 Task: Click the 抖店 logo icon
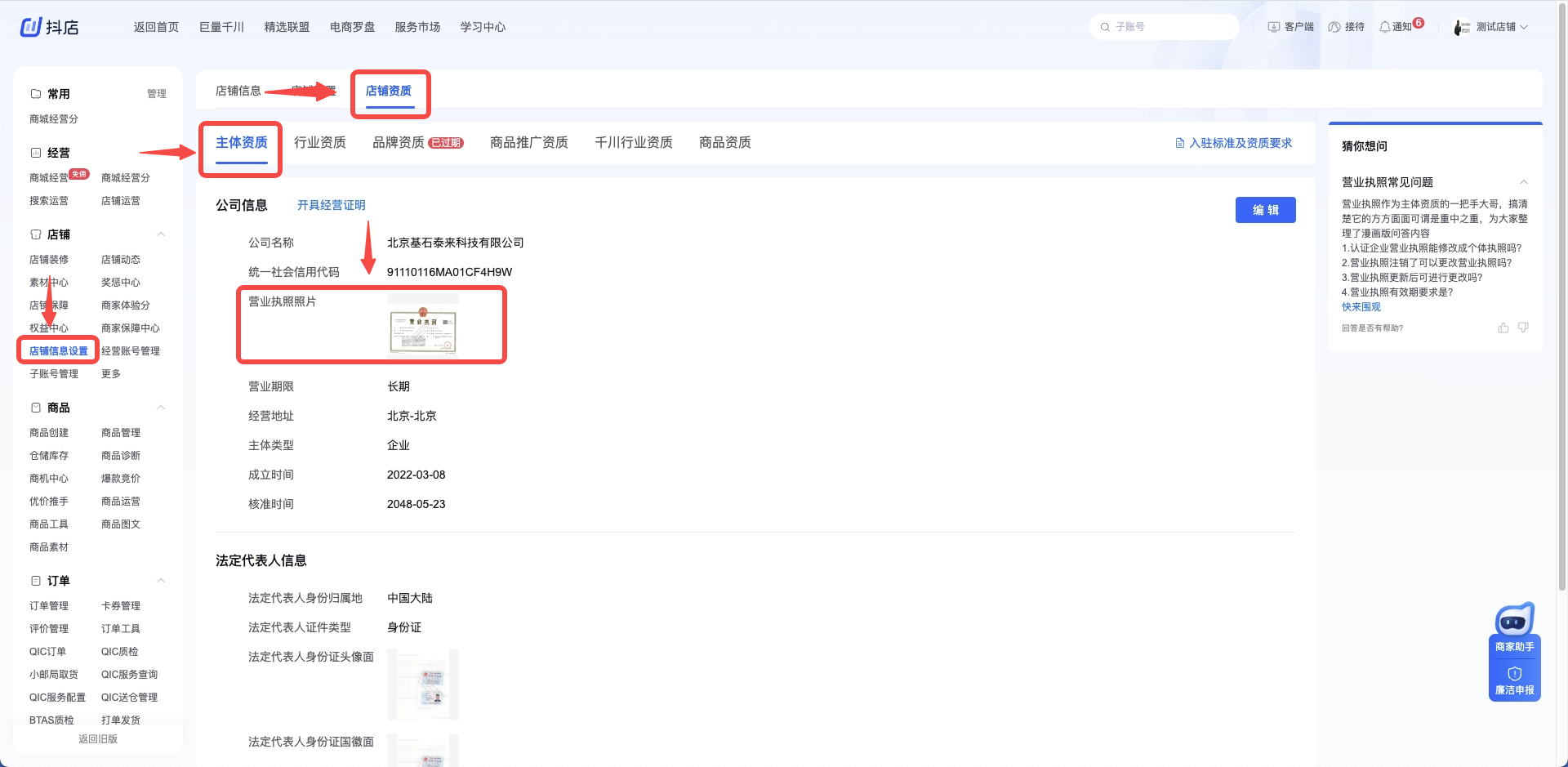pos(31,27)
